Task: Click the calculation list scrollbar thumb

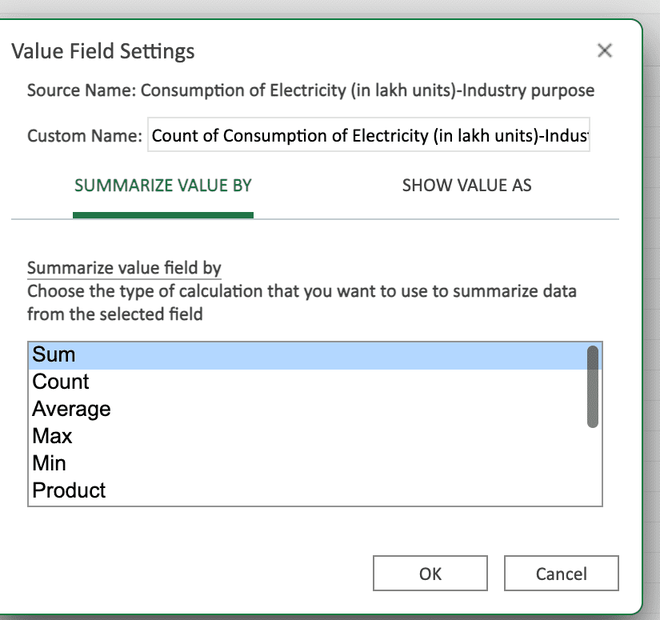Action: [x=593, y=386]
